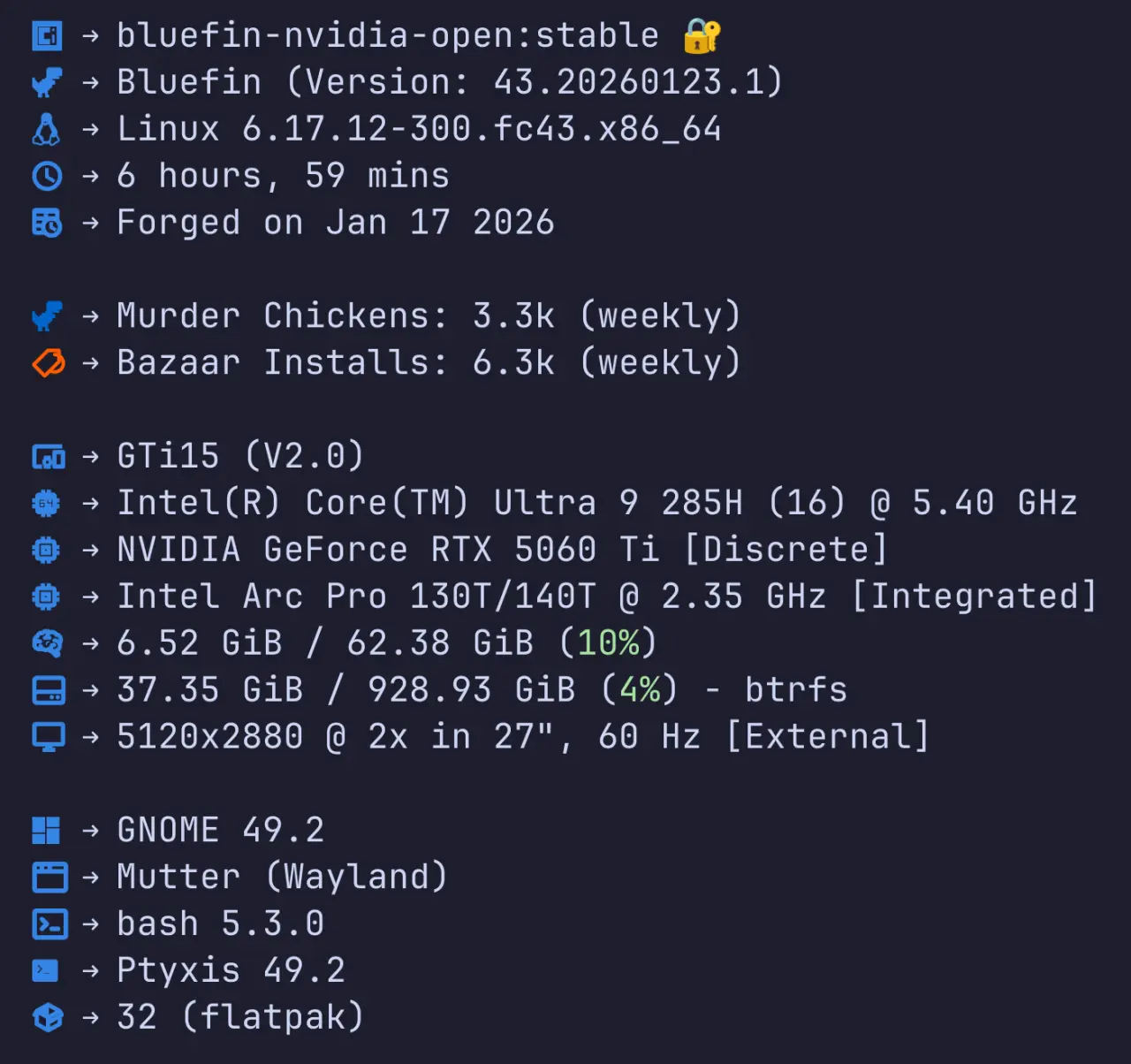Screen dimensions: 1131x1064
Task: Click the shell prompt icon for bash
Action: coord(49,924)
